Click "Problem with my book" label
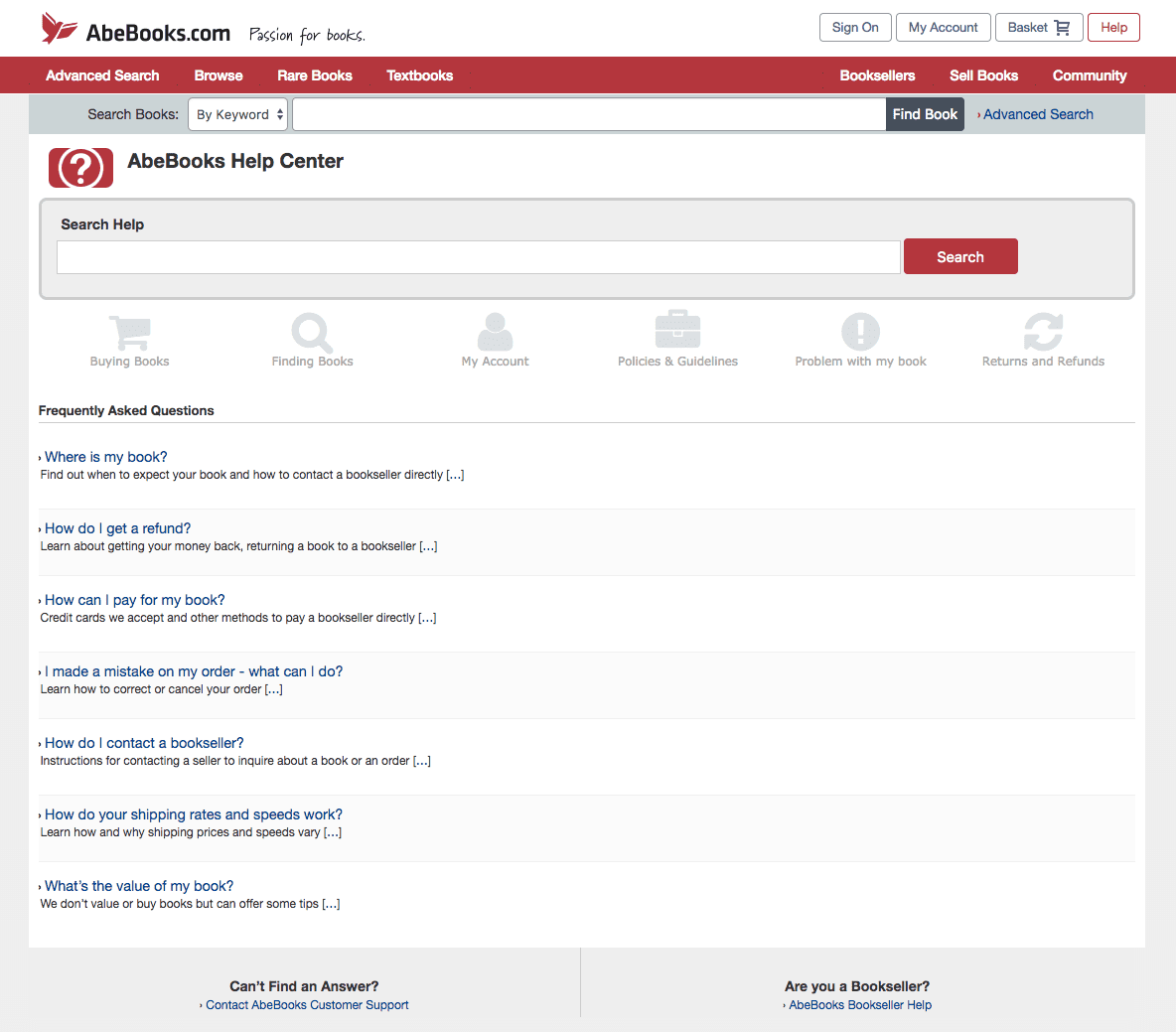The image size is (1176, 1032). 861,362
